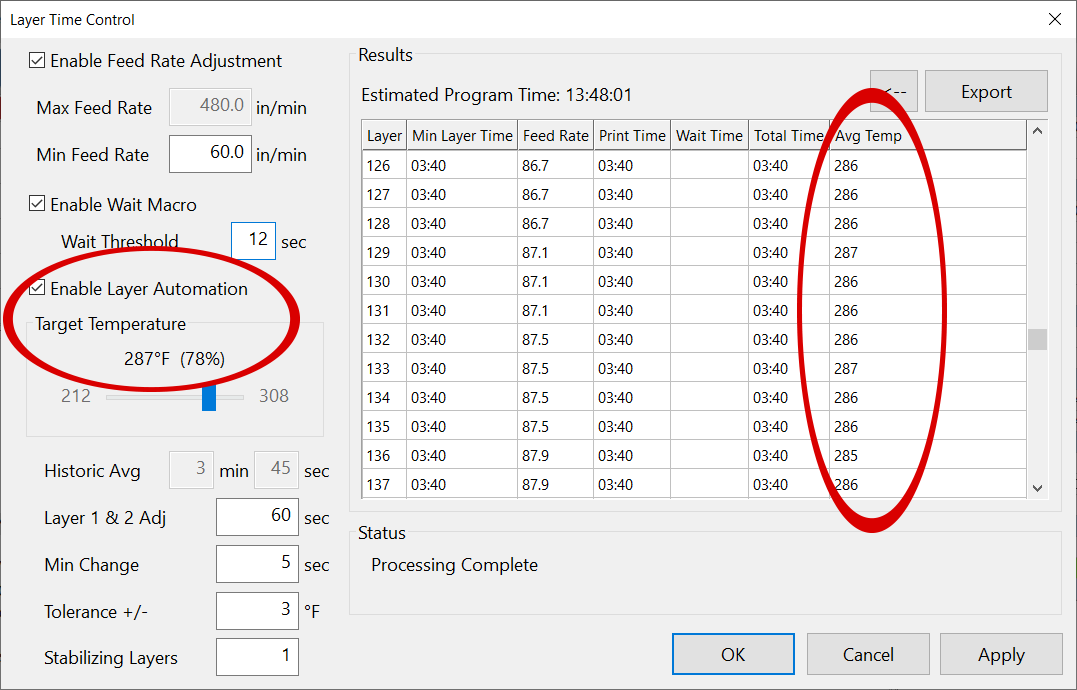Click OK to confirm settings

733,655
